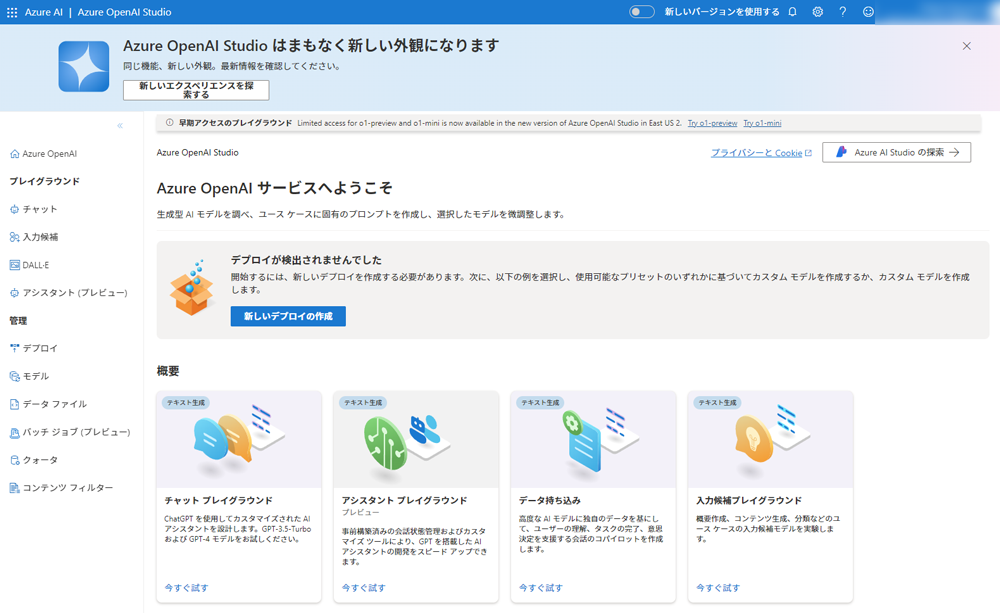
Task: Open バッチ ジョブ (プレビュー) in the sidebar
Action: [77, 432]
